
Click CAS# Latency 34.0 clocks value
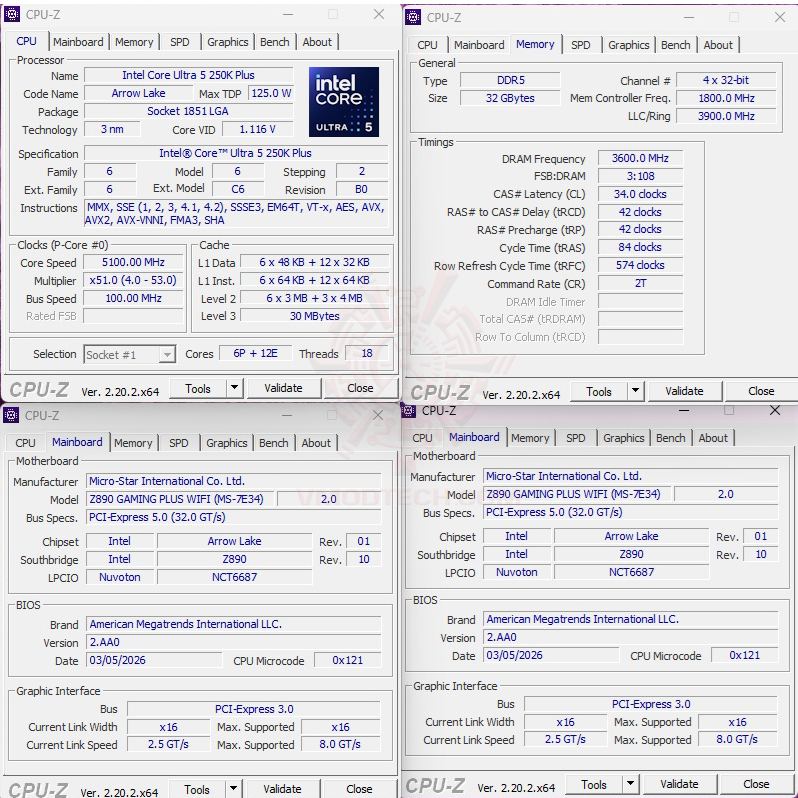(640, 194)
